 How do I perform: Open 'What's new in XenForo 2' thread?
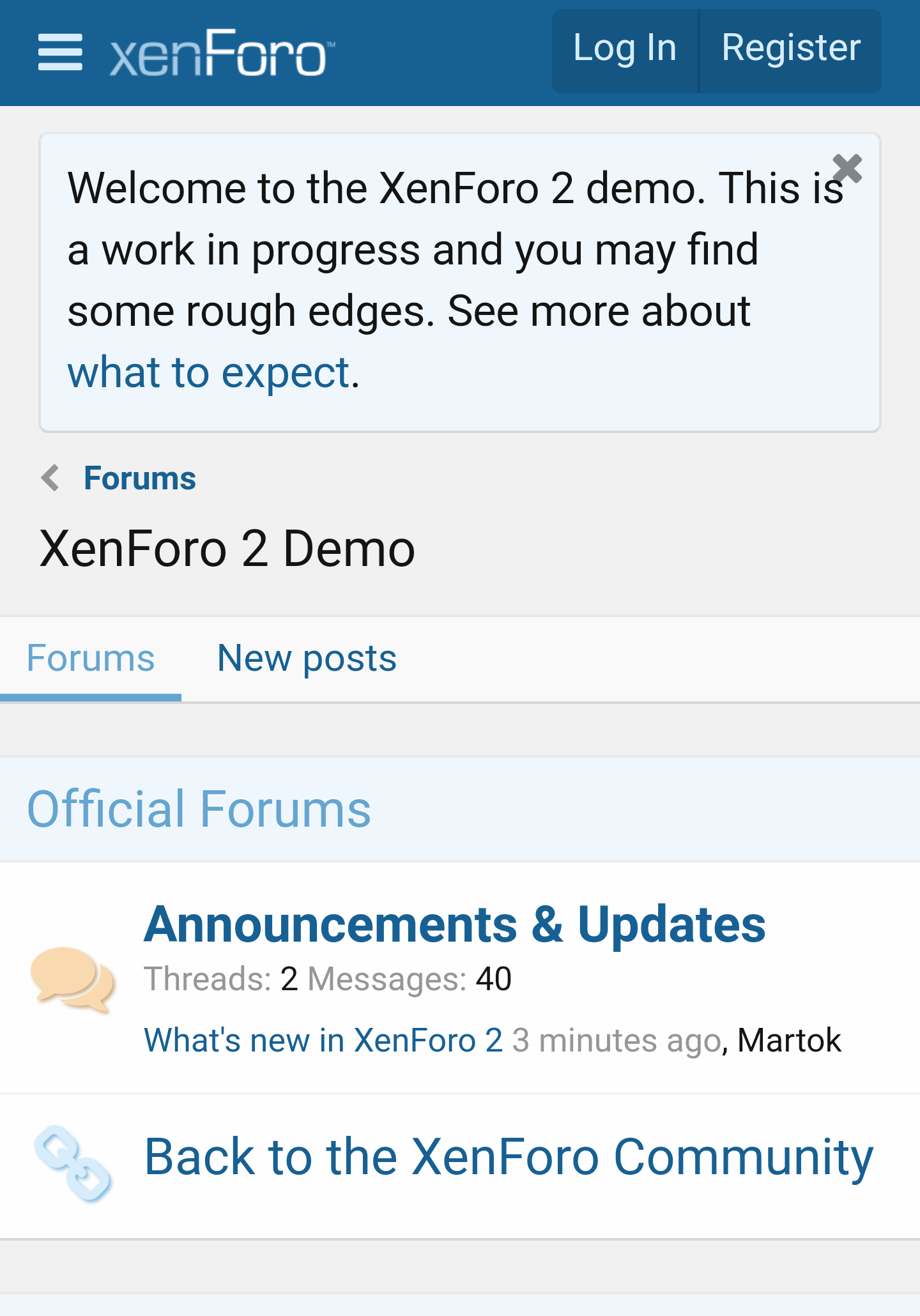323,1040
